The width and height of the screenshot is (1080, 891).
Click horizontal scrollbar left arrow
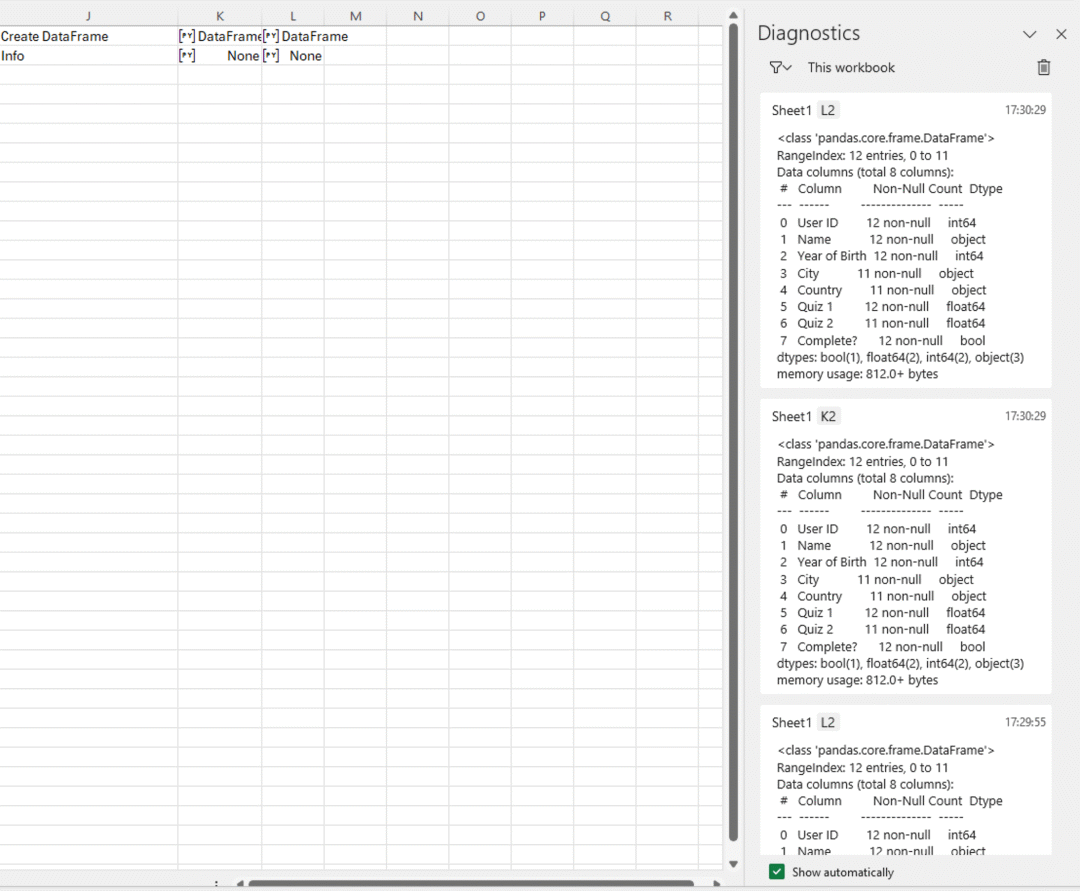[x=240, y=883]
